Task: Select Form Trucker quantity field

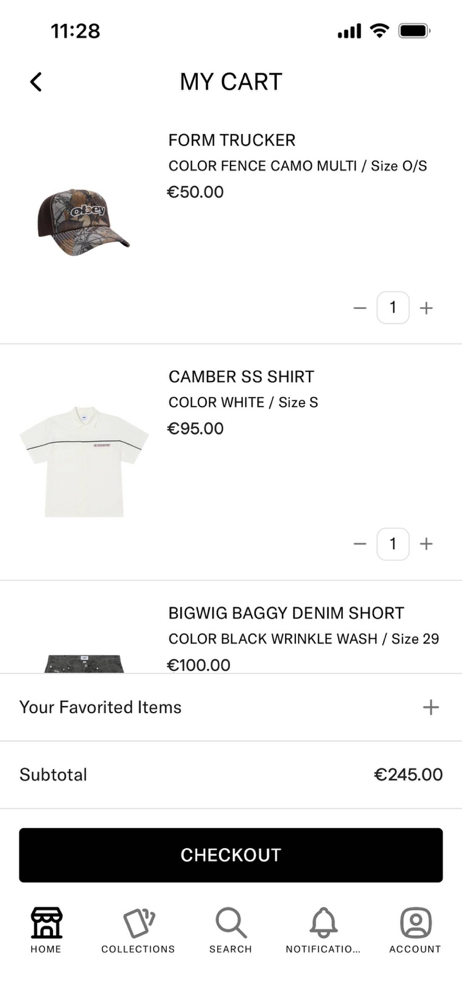Action: tap(393, 307)
